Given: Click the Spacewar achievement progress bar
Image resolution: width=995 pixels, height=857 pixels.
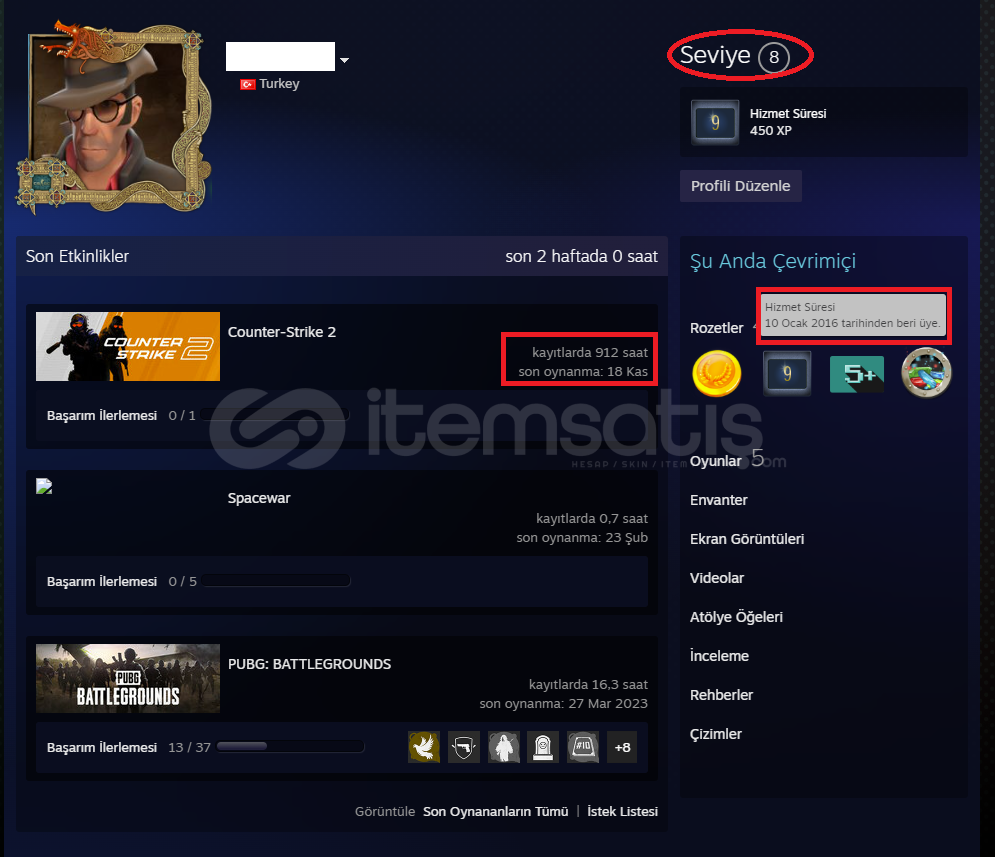Looking at the screenshot, I should tap(275, 580).
